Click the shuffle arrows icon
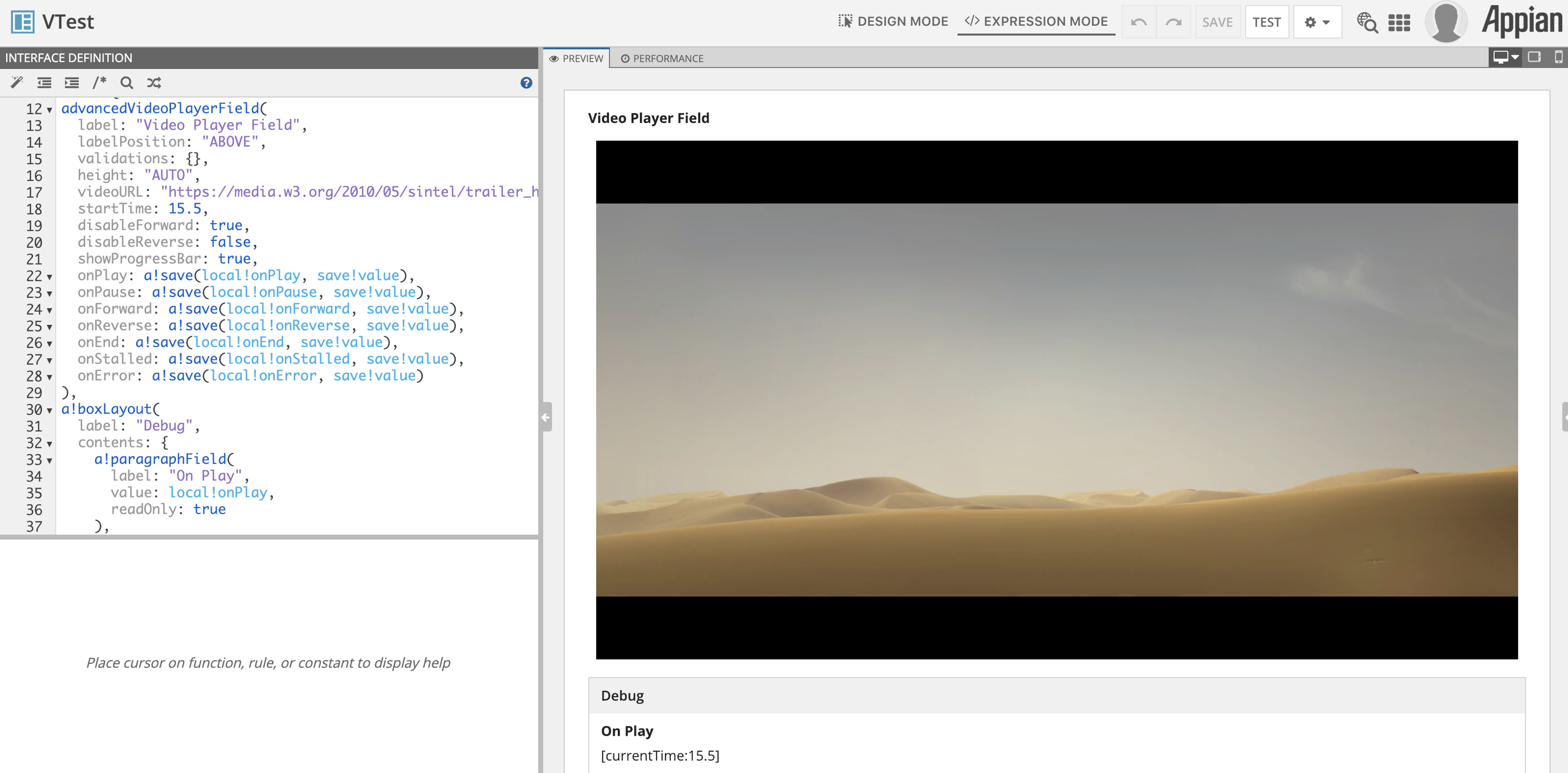The image size is (1568, 773). pyautogui.click(x=154, y=82)
